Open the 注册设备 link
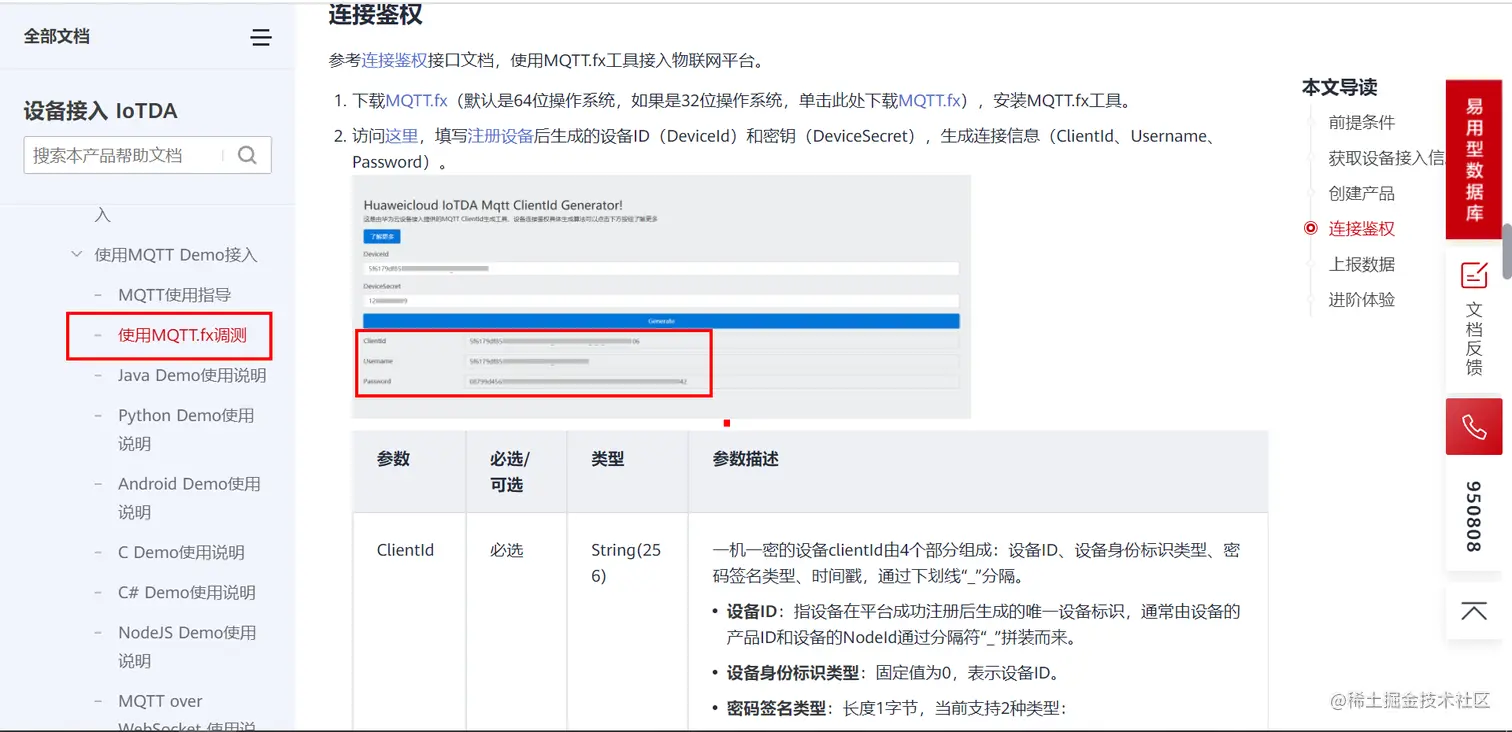1512x732 pixels. [501, 136]
